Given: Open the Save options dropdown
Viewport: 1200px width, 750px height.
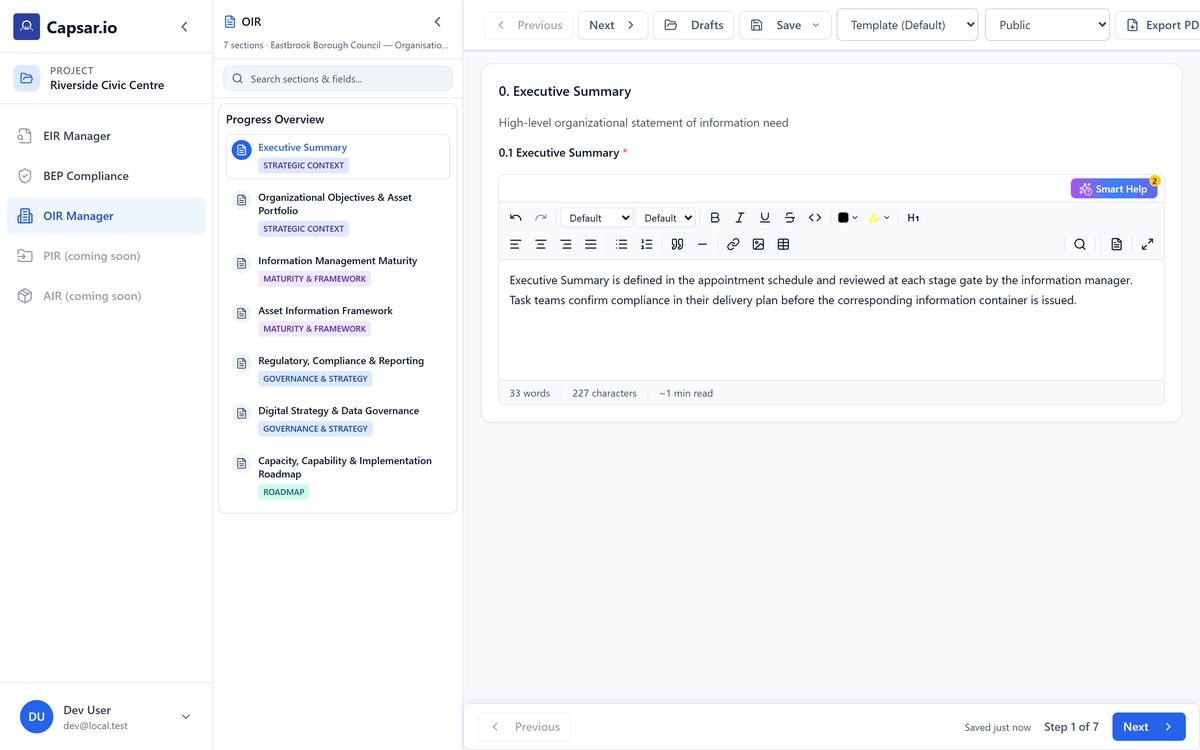Looking at the screenshot, I should point(816,25).
